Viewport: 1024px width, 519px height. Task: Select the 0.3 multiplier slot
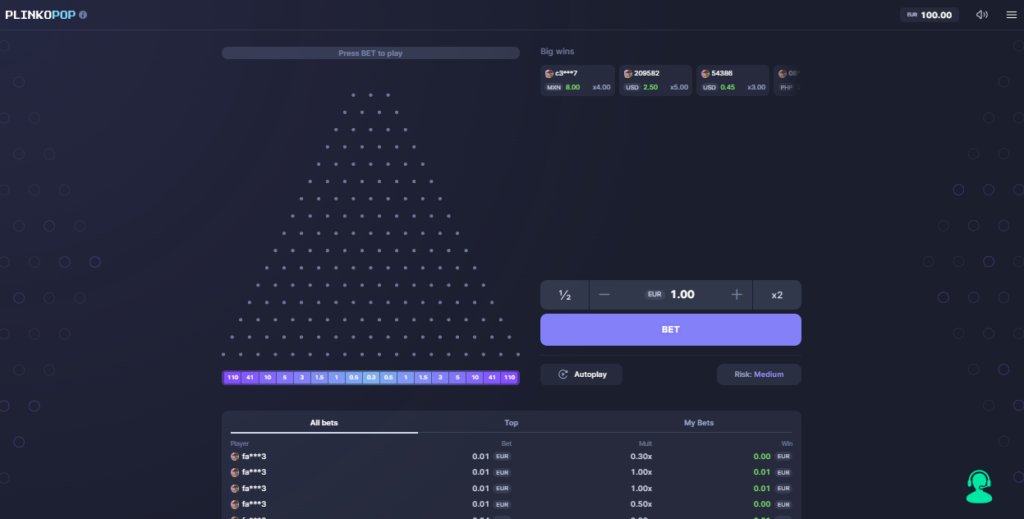pos(371,377)
